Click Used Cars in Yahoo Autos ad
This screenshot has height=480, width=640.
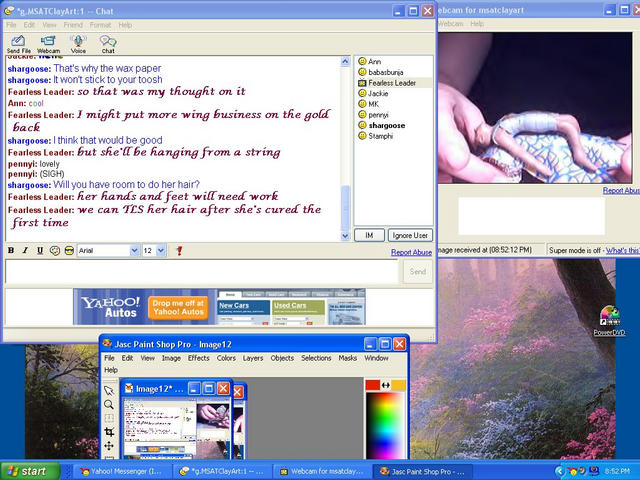coord(290,305)
